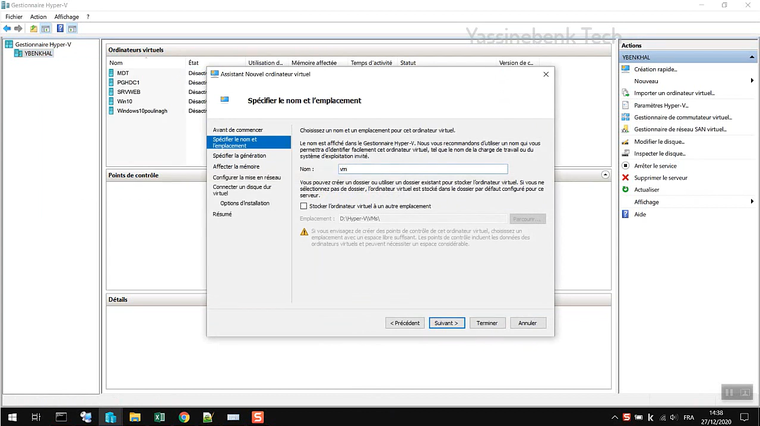The width and height of the screenshot is (760, 426).
Task: Go to Résumé step
Action: click(222, 214)
